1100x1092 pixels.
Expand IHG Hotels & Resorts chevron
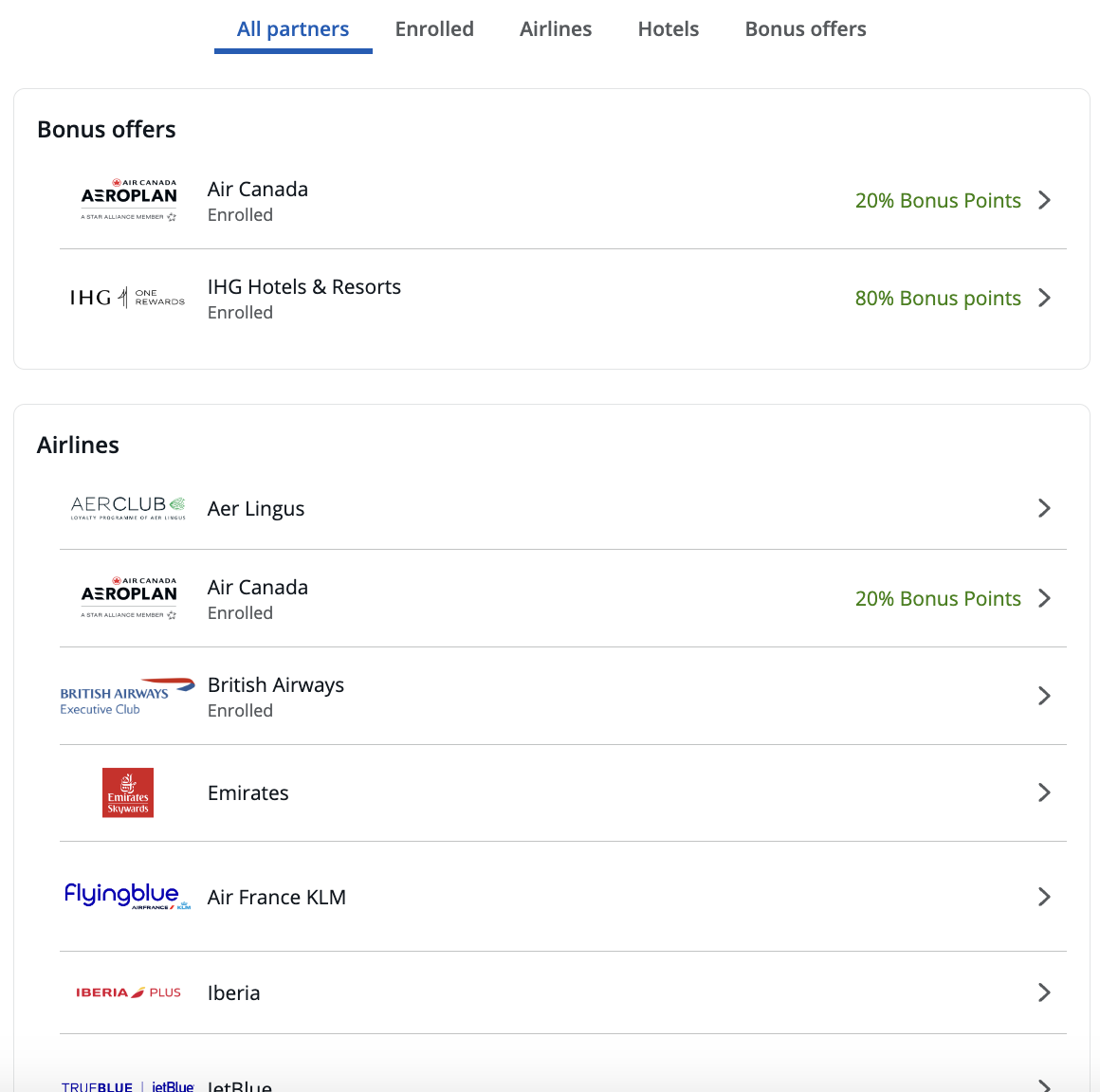(x=1045, y=298)
